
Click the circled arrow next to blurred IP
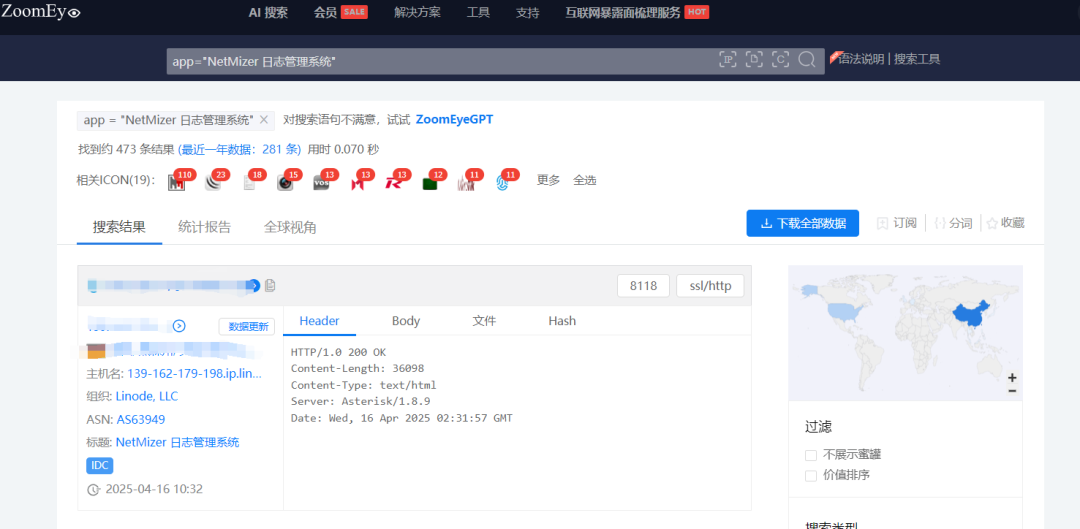point(179,326)
